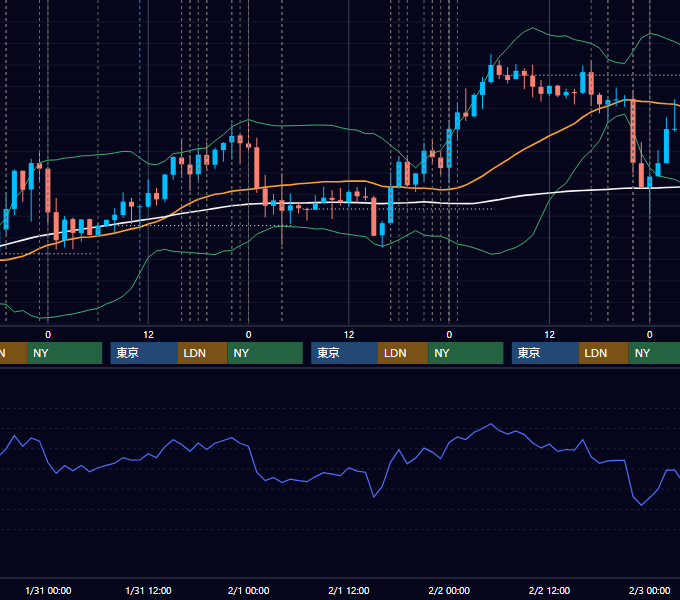Select the LDN session block on 2/1
The width and height of the screenshot is (680, 600).
[403, 353]
